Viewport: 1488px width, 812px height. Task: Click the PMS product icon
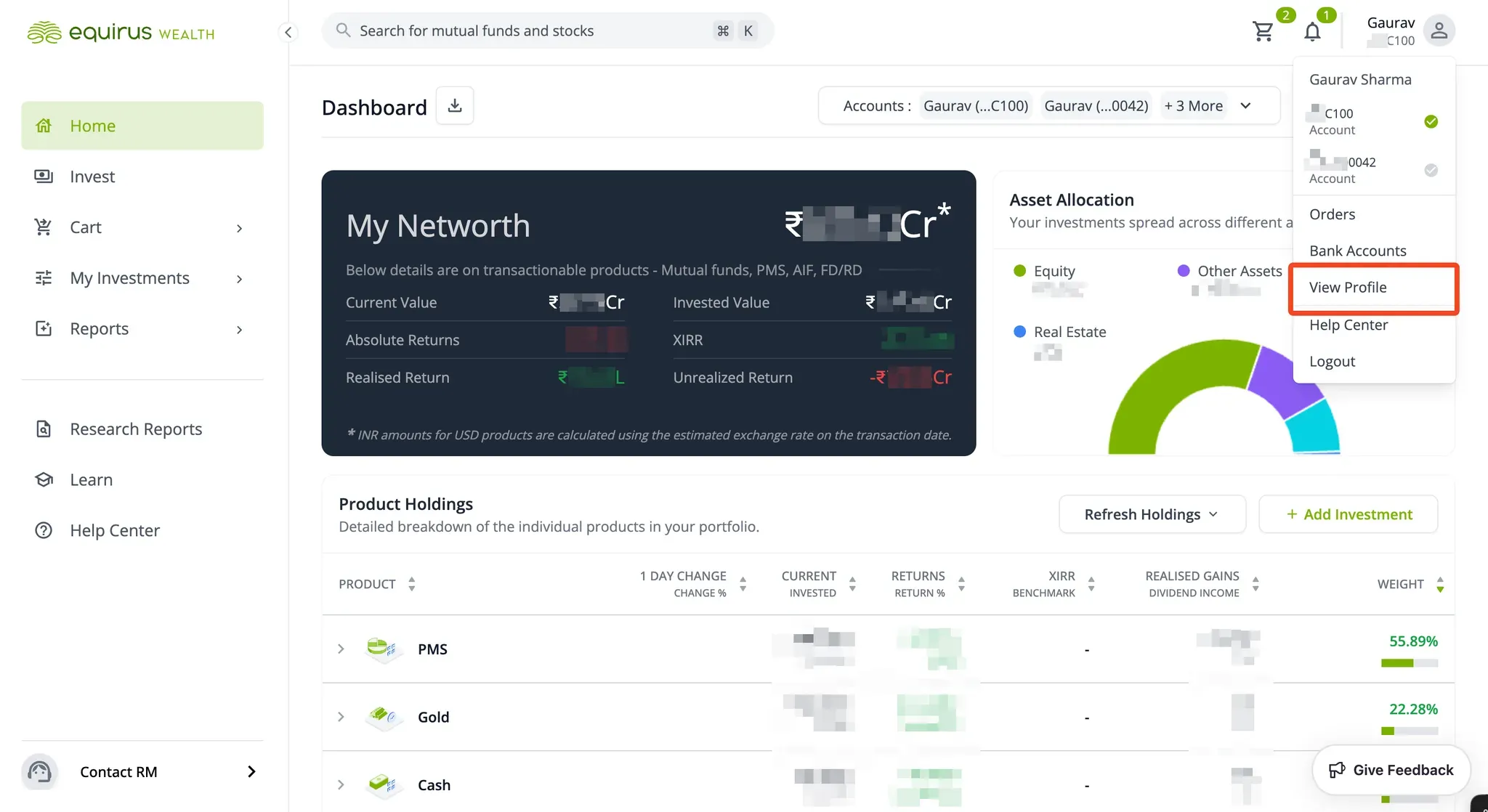382,648
